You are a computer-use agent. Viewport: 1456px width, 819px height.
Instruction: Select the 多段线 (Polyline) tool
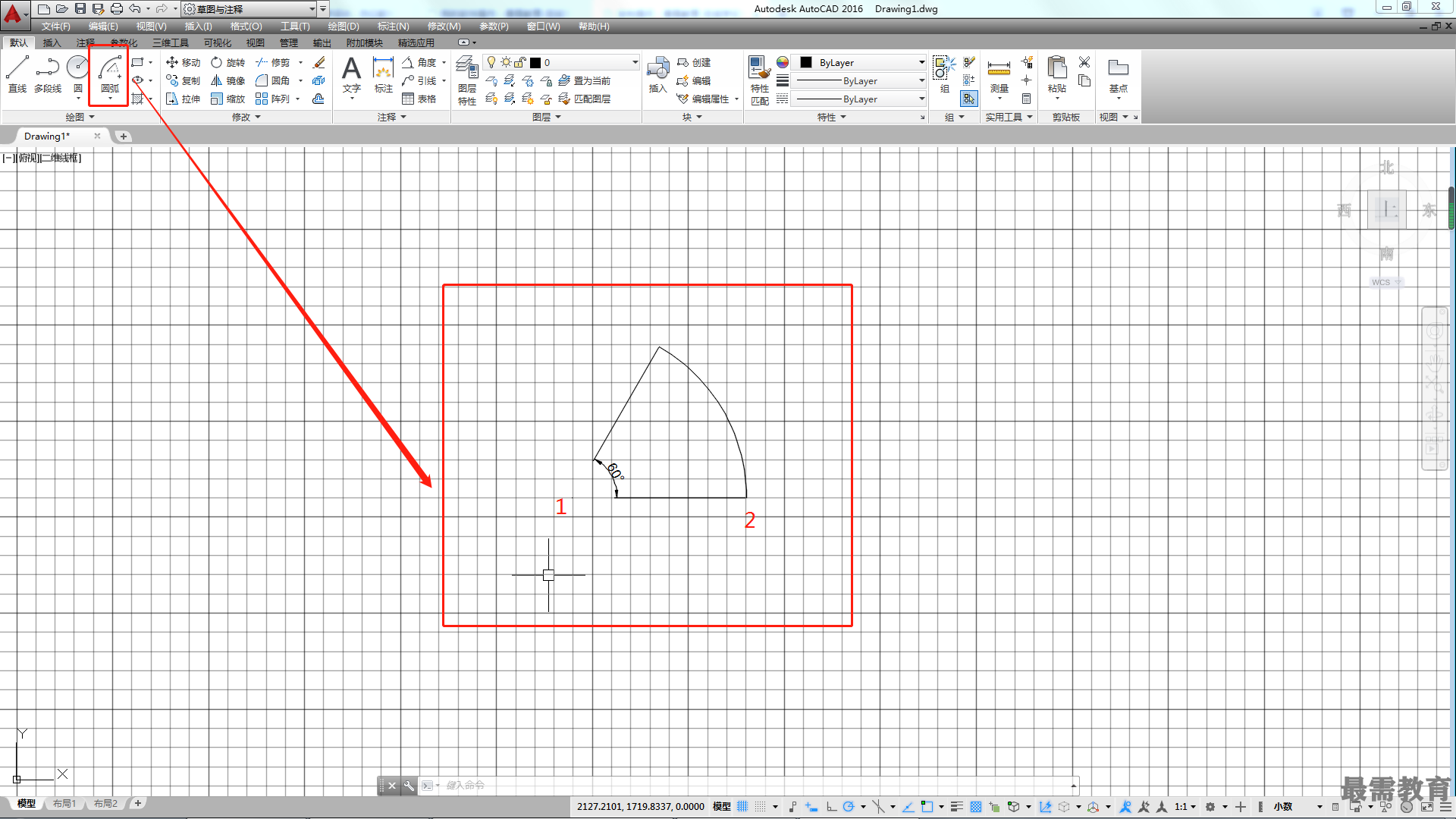48,74
